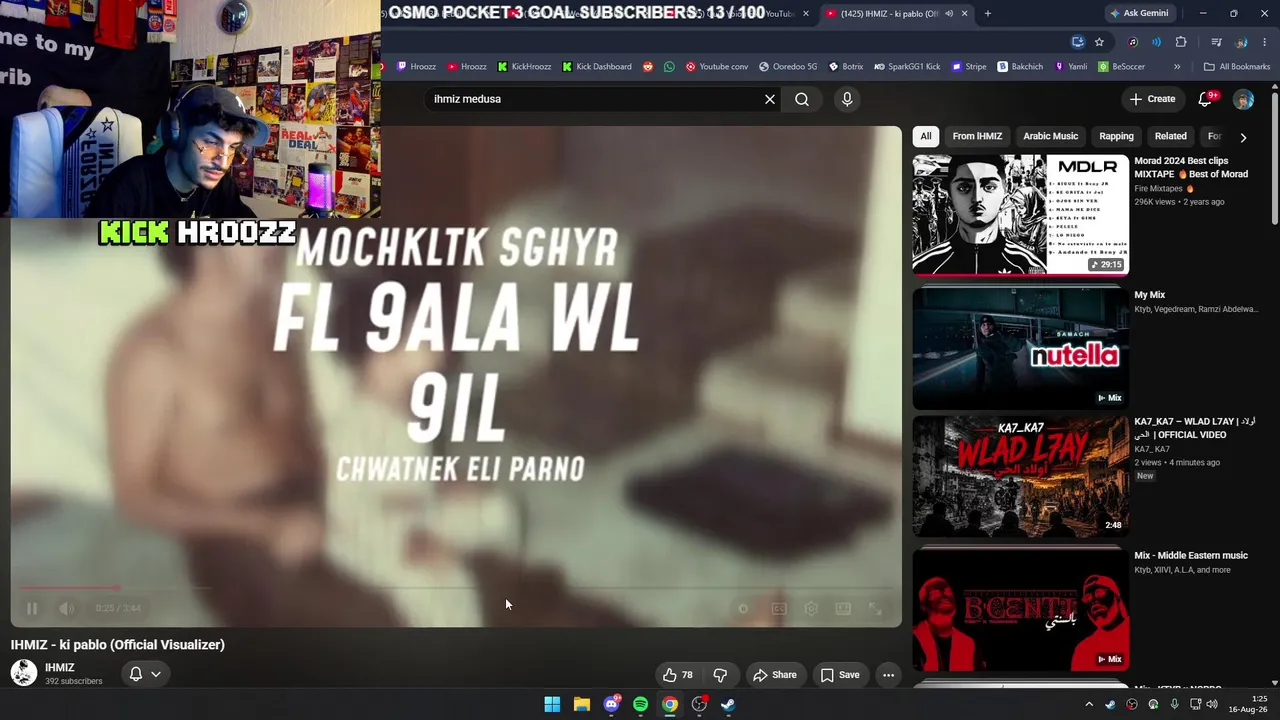The height and width of the screenshot is (720, 1280).
Task: Enter fullscreen from the player controls
Action: 875,608
